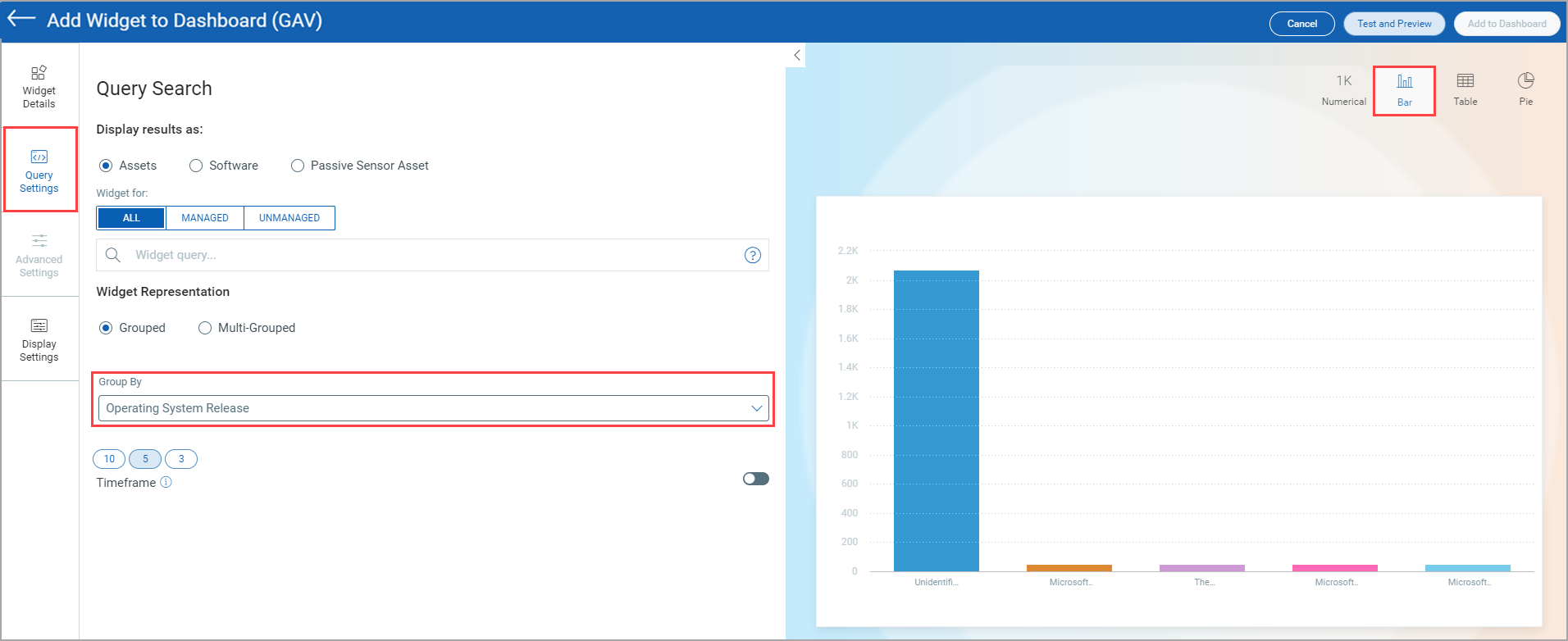Viewport: 1568px width, 641px height.
Task: Set result limit to 10
Action: point(109,459)
